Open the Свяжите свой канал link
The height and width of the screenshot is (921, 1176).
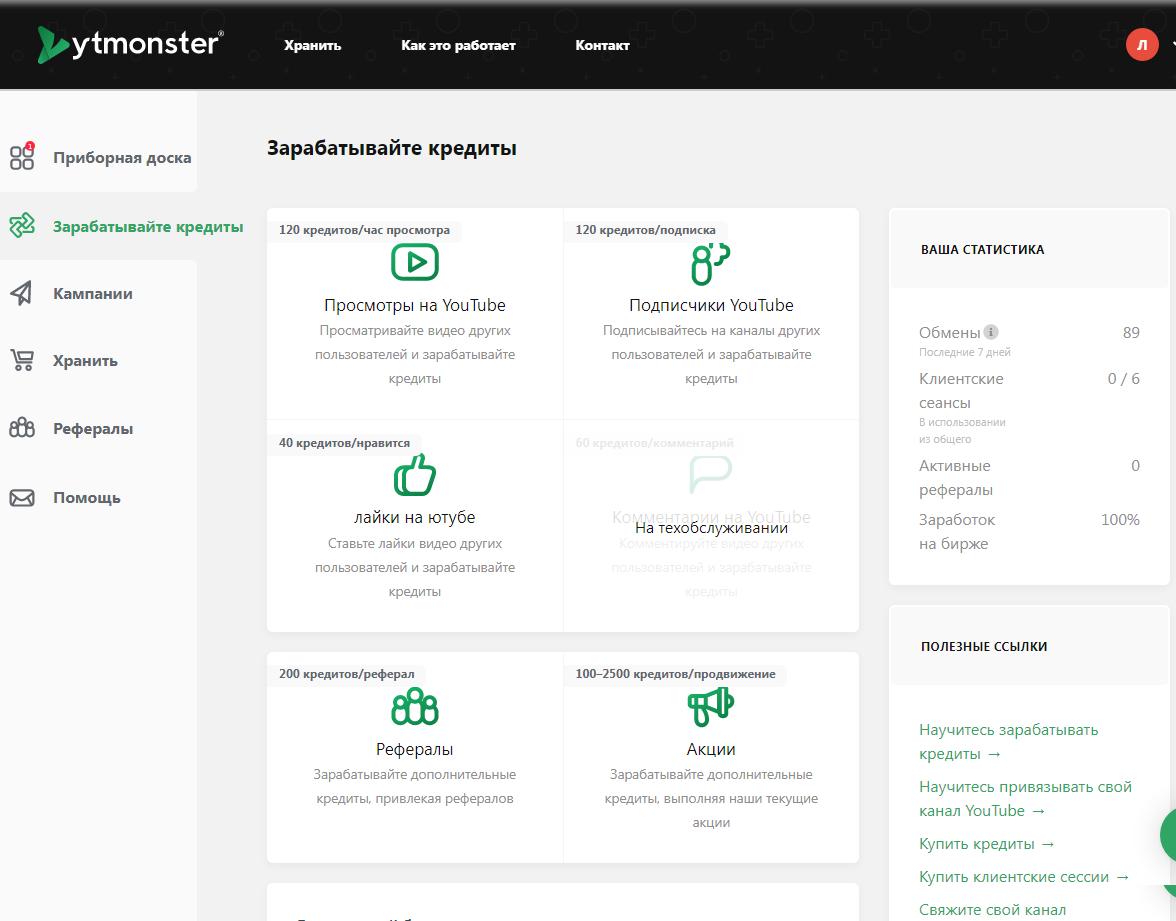992,910
